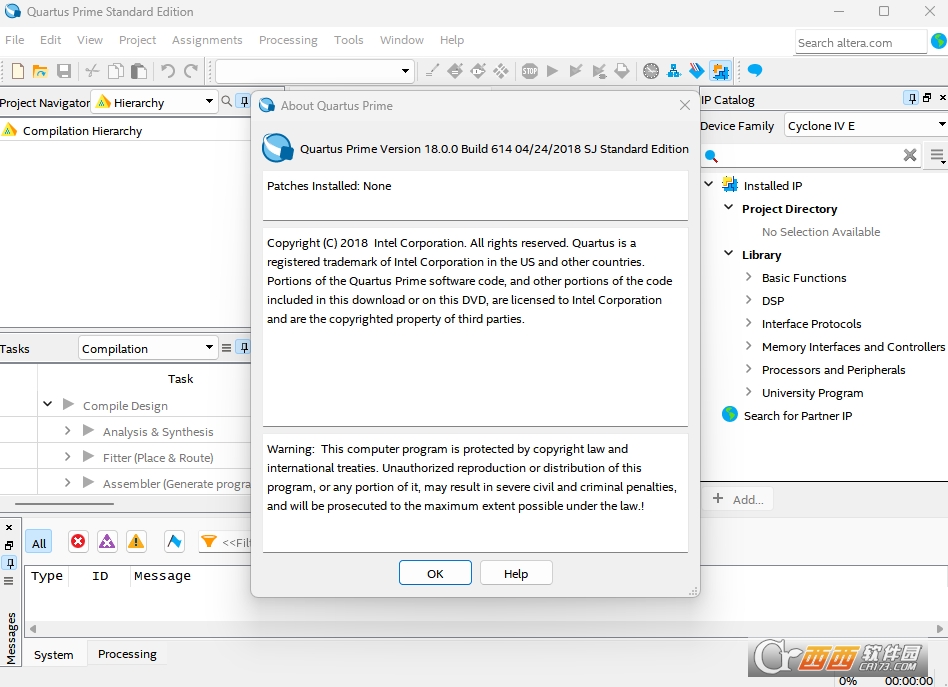948x687 pixels.
Task: Click the globe icon beside altera search
Action: [x=938, y=41]
